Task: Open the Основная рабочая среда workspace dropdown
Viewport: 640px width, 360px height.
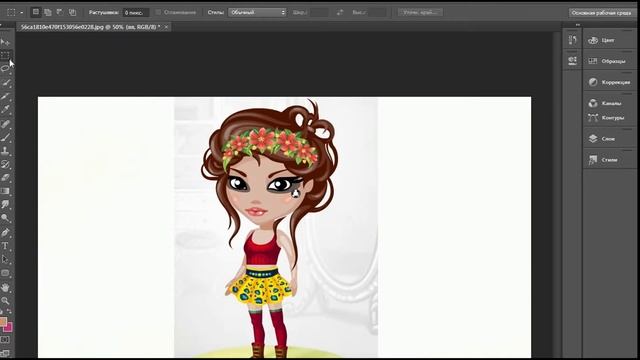Action: (602, 13)
